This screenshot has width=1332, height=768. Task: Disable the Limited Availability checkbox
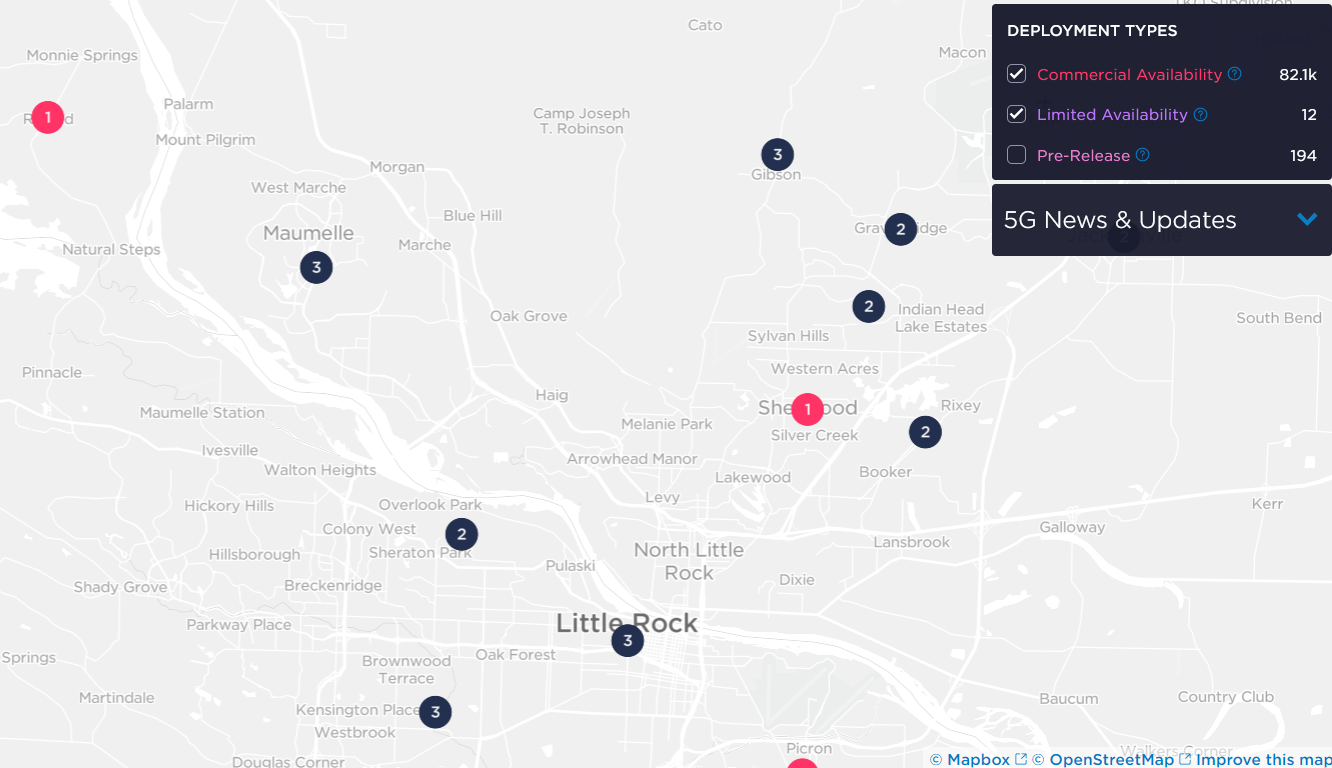(1017, 114)
